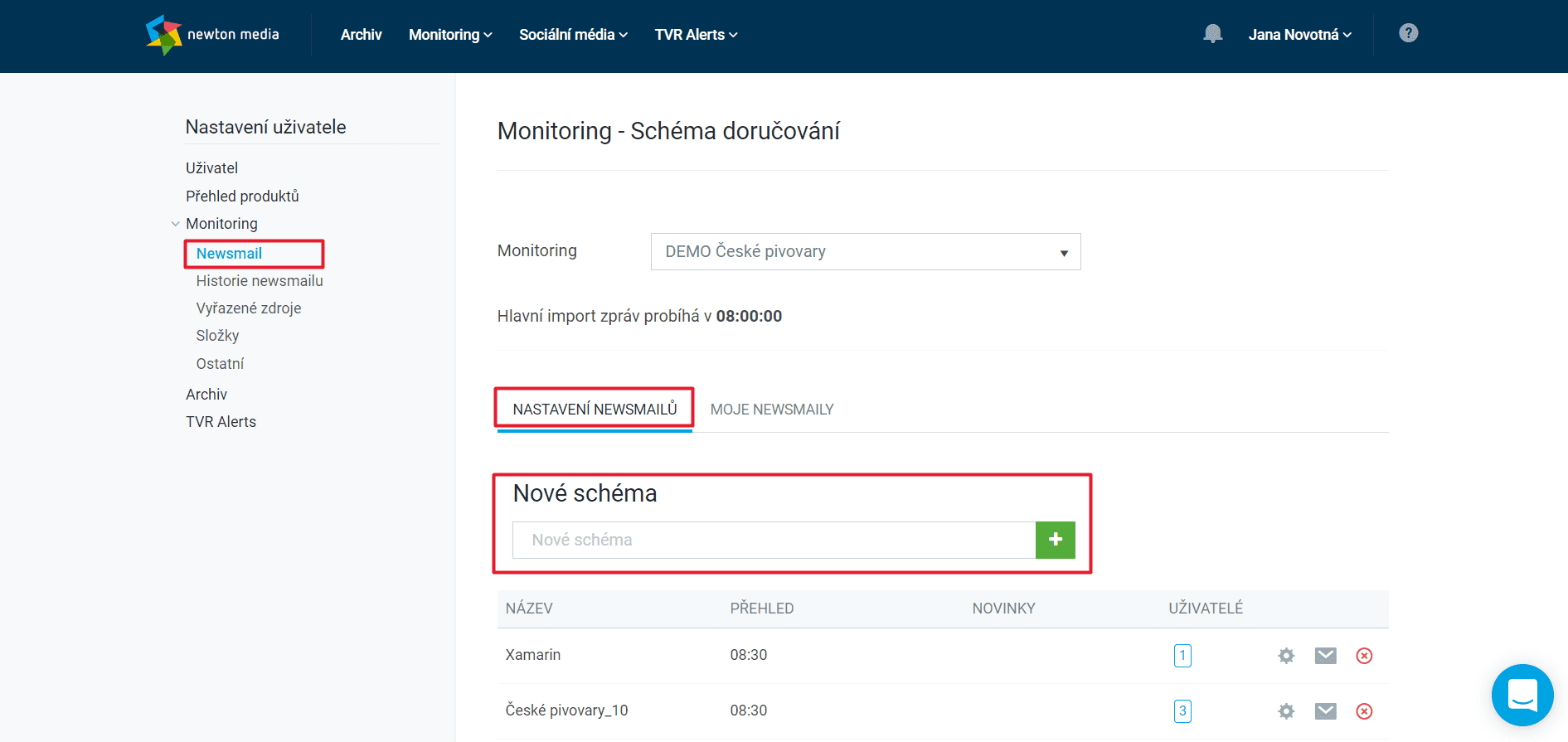Click the notification bell icon

pyautogui.click(x=1212, y=33)
